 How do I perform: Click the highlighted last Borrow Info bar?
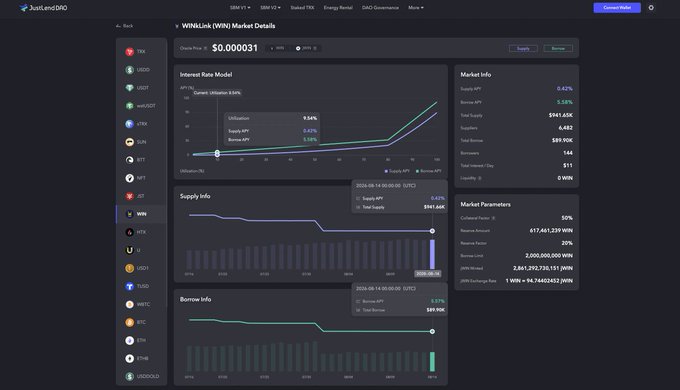(x=432, y=362)
